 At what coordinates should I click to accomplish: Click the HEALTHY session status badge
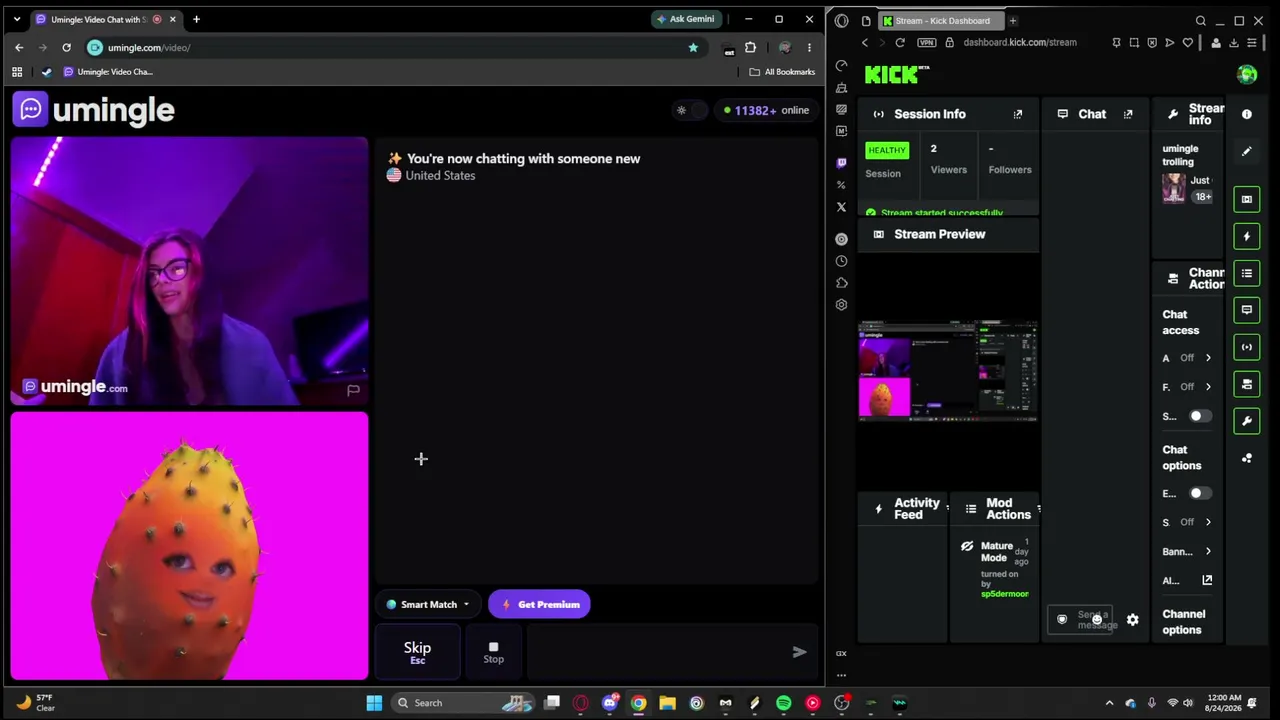tap(887, 150)
